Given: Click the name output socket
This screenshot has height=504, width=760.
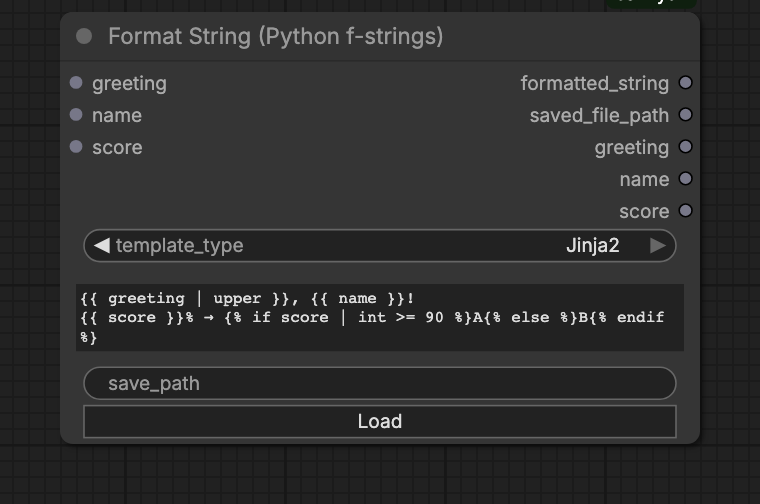Looking at the screenshot, I should [x=685, y=179].
